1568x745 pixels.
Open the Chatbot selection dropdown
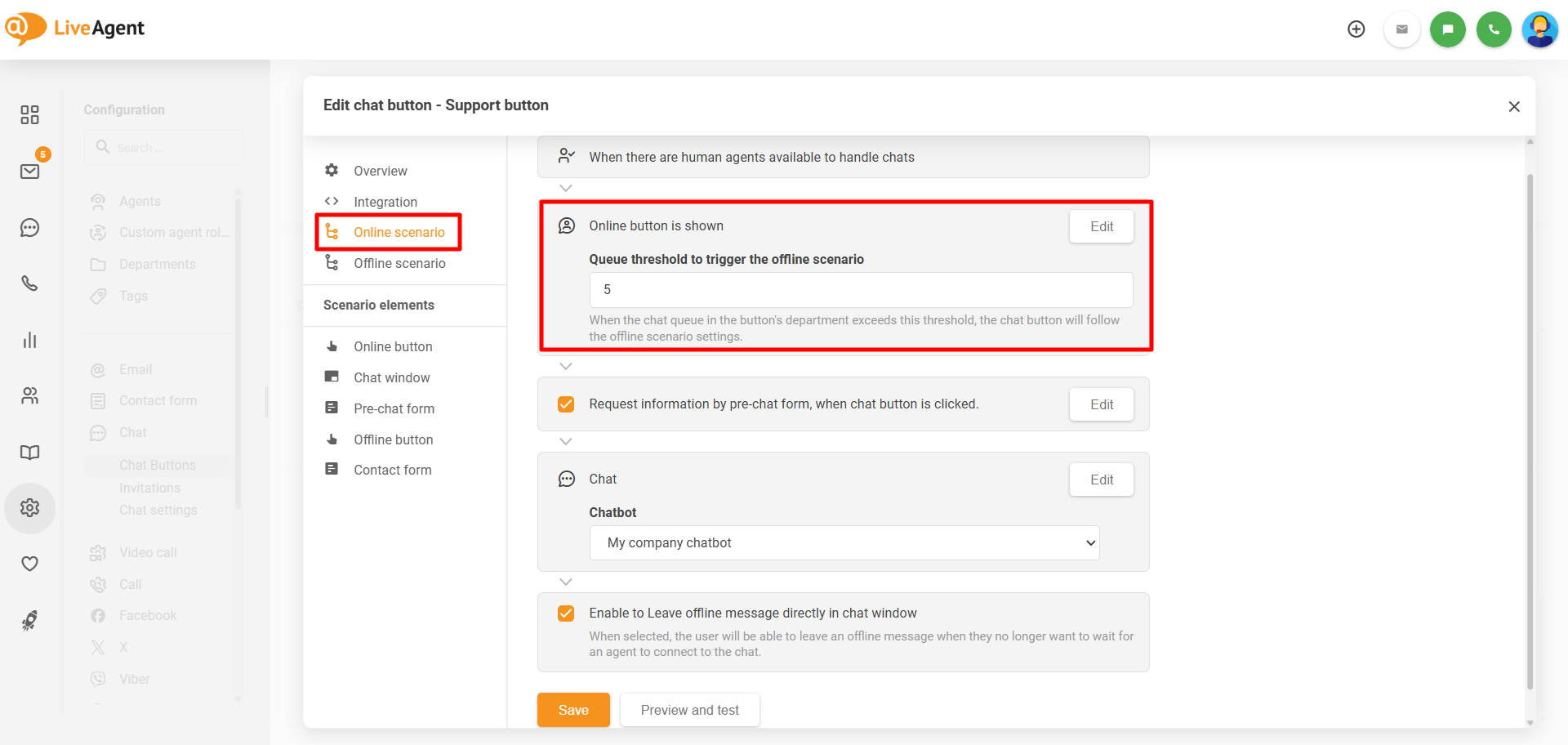(x=844, y=543)
